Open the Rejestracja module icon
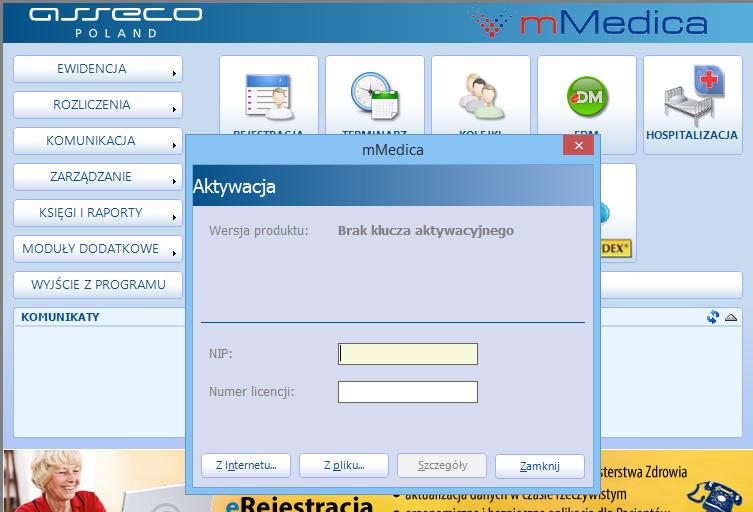 269,97
